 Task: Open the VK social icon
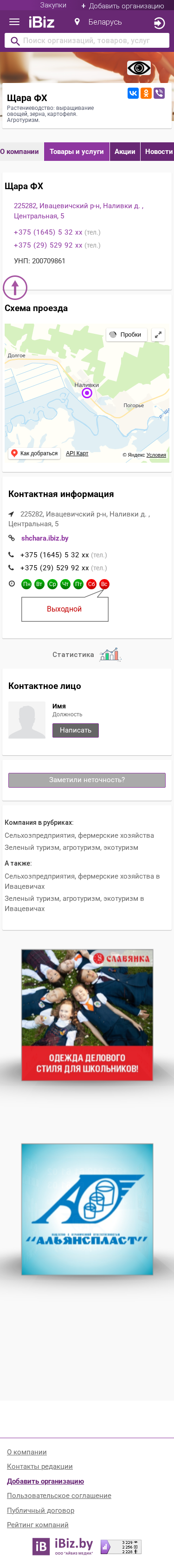(x=133, y=93)
